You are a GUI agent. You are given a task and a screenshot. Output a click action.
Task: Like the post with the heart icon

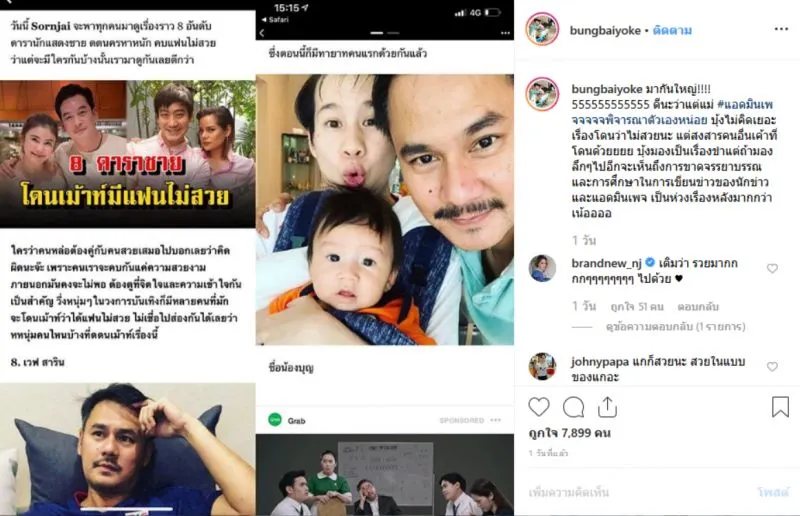coord(539,407)
